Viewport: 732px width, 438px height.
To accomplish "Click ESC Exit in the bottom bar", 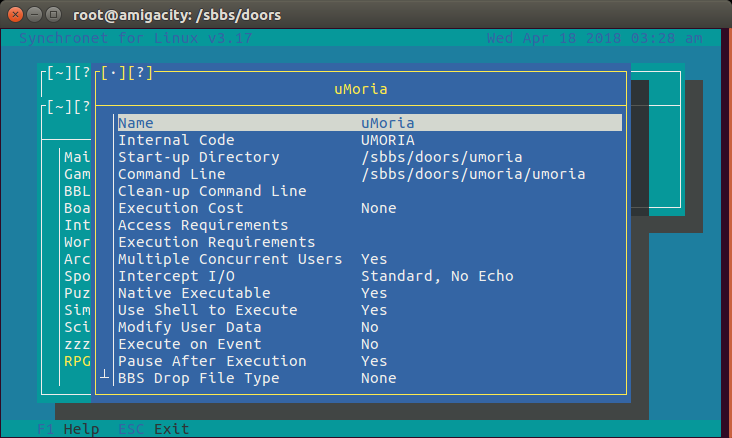I will pyautogui.click(x=153, y=429).
